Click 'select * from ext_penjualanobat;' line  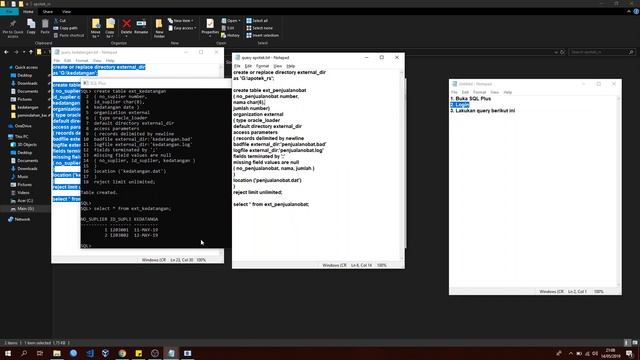[x=271, y=204]
